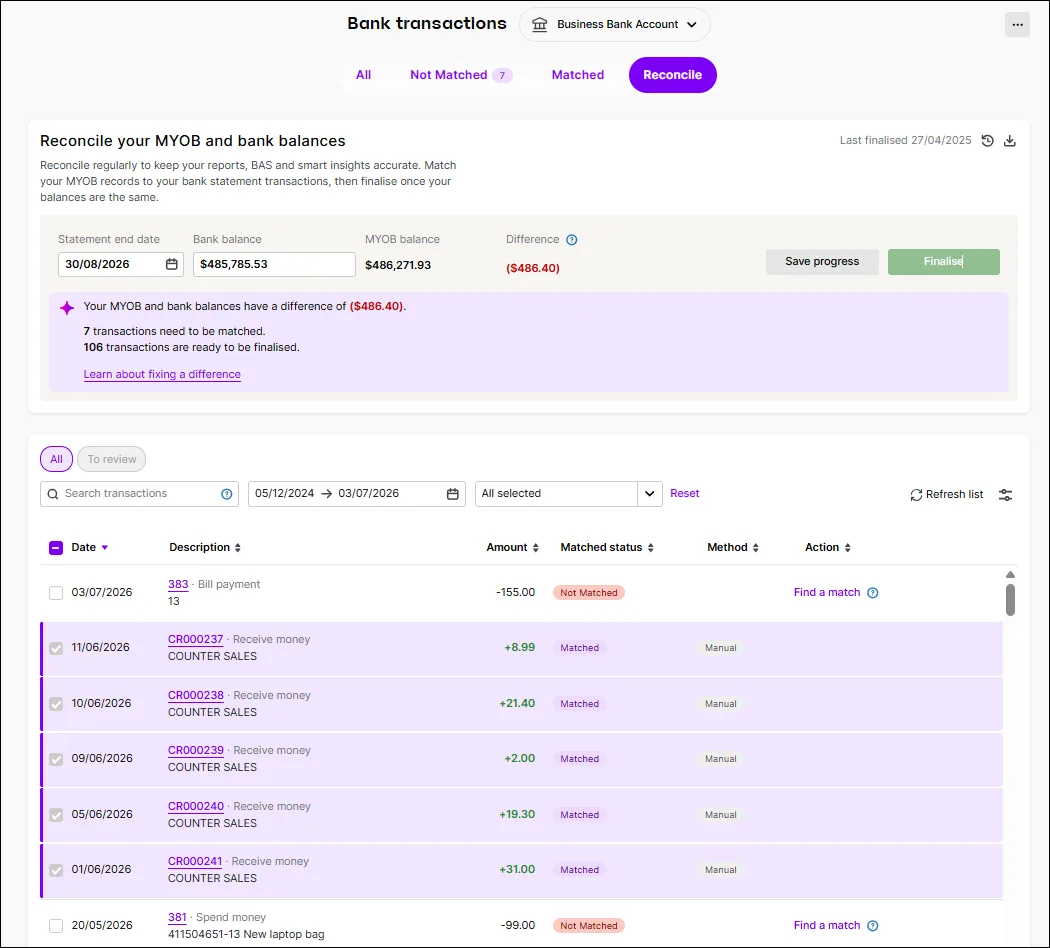Image resolution: width=1050 pixels, height=948 pixels.
Task: Click the search transactions help icon
Action: pos(226,494)
